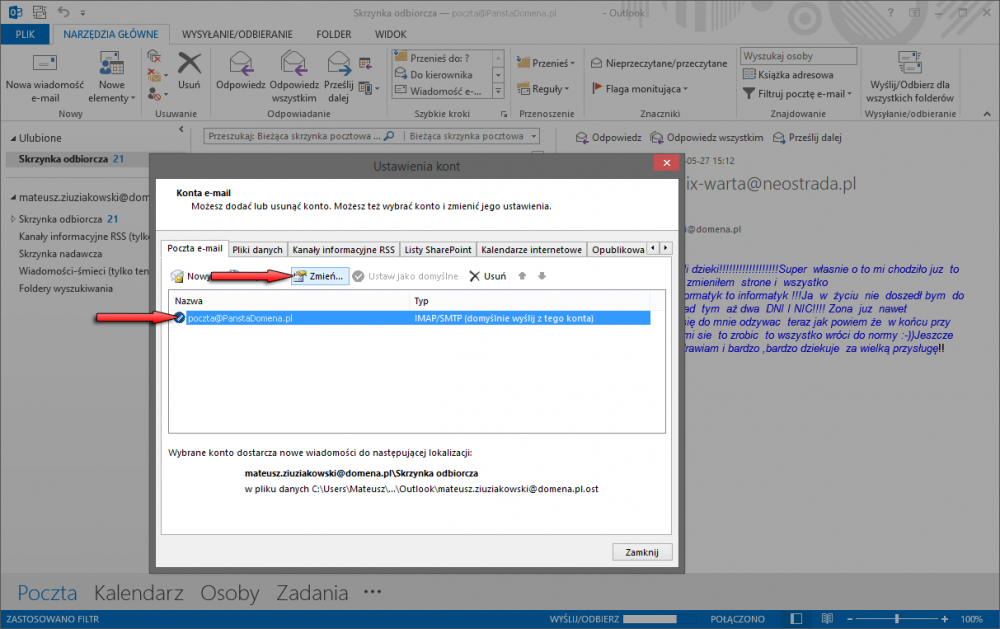This screenshot has width=1000, height=629.
Task: Click Nowy account button
Action: click(x=190, y=276)
